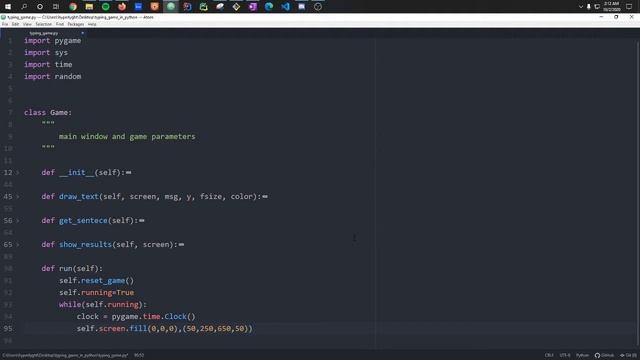The height and width of the screenshot is (360, 640).
Task: Open Windows search from the taskbar
Action: (x=24, y=7)
